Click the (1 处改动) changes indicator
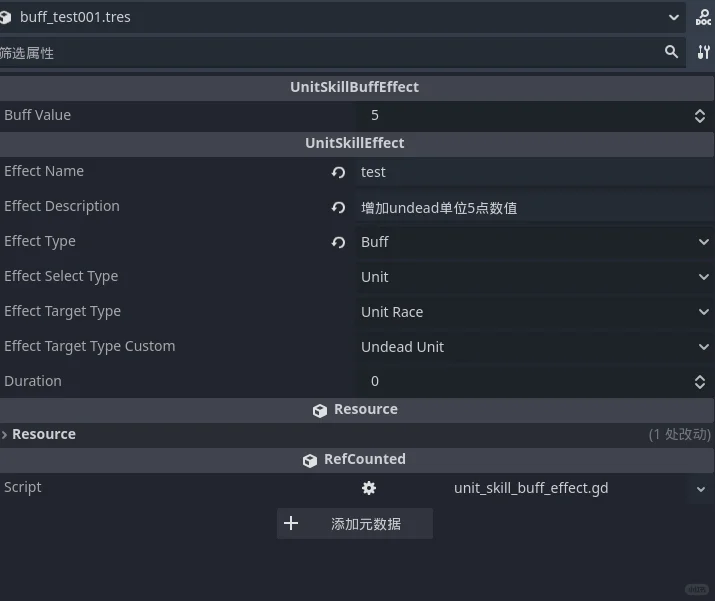 coord(679,435)
